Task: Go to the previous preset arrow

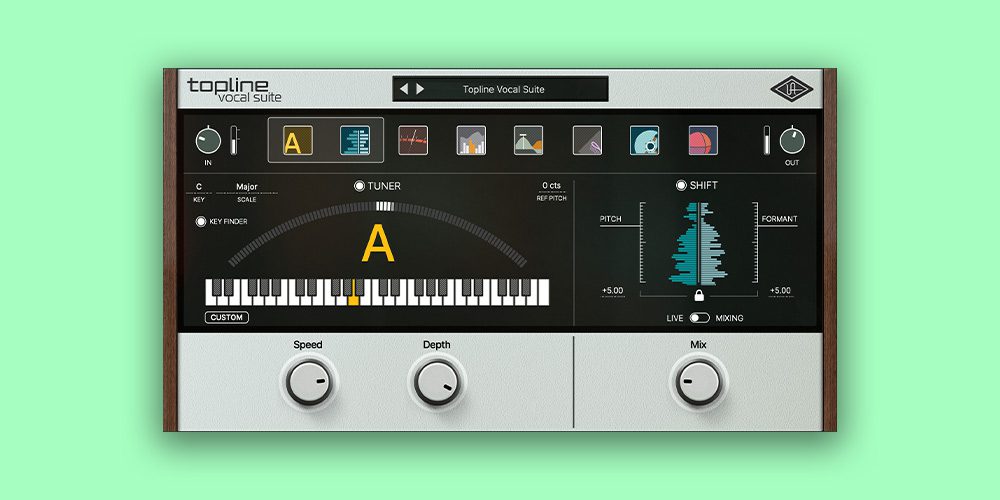Action: [x=404, y=89]
